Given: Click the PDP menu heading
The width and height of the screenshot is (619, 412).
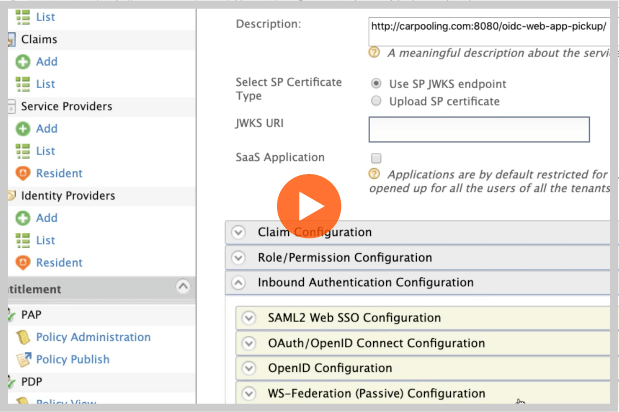Looking at the screenshot, I should coord(31,382).
